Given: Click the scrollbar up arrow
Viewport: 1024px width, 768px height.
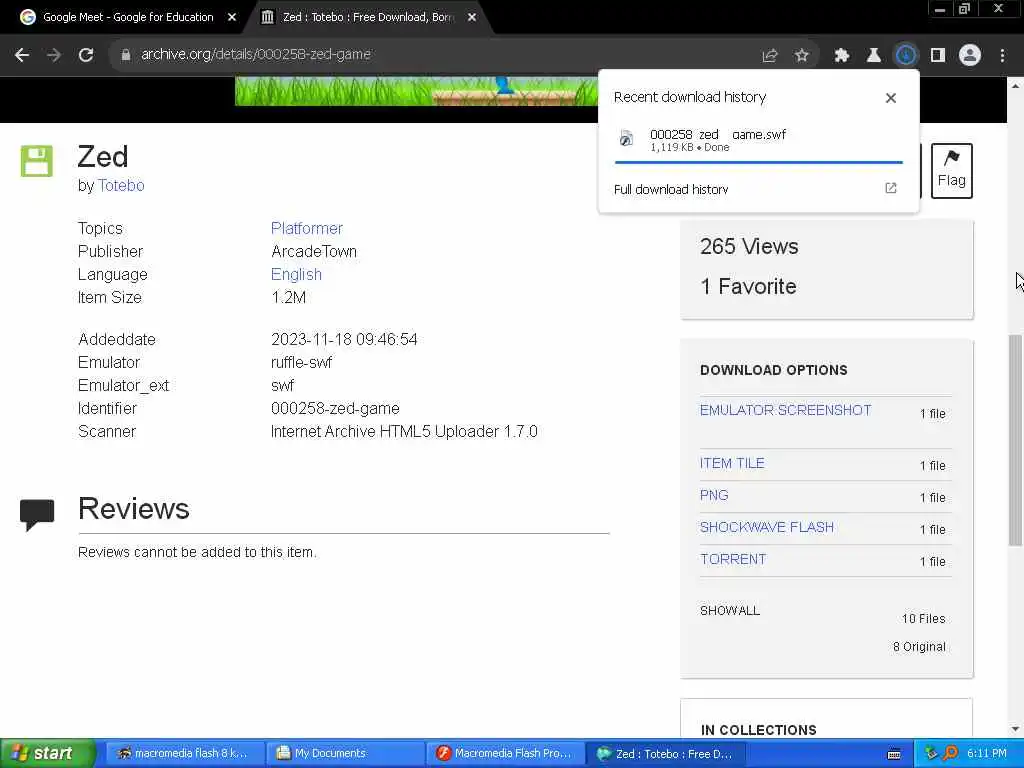Looking at the screenshot, I should point(1015,86).
